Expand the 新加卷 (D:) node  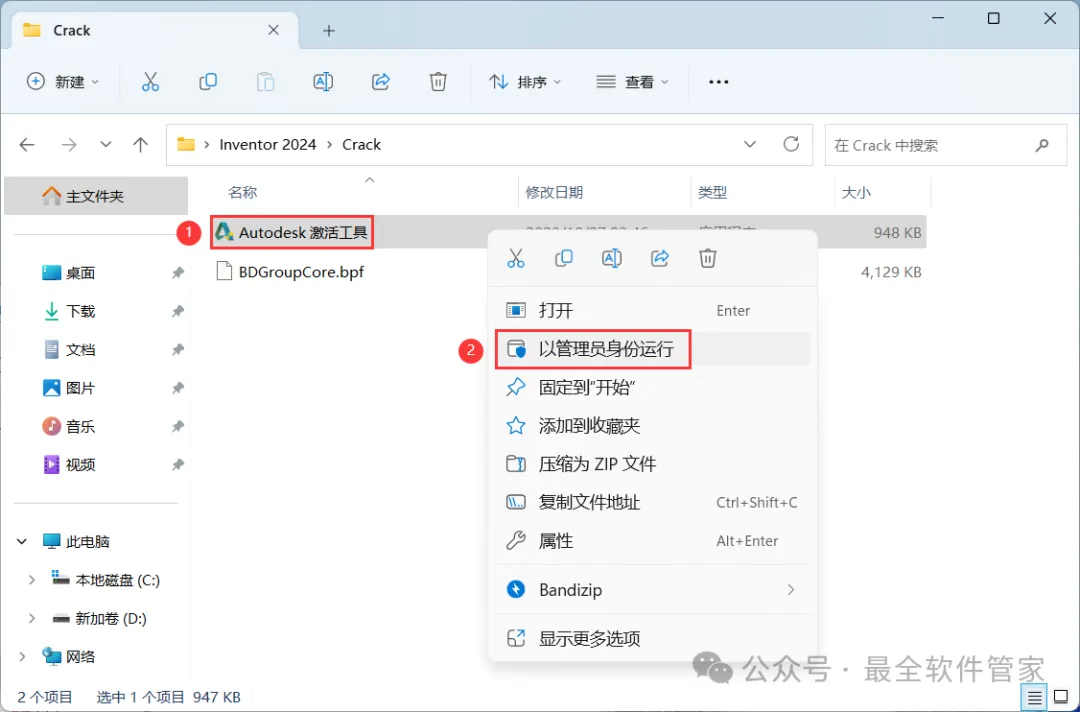tap(32, 618)
